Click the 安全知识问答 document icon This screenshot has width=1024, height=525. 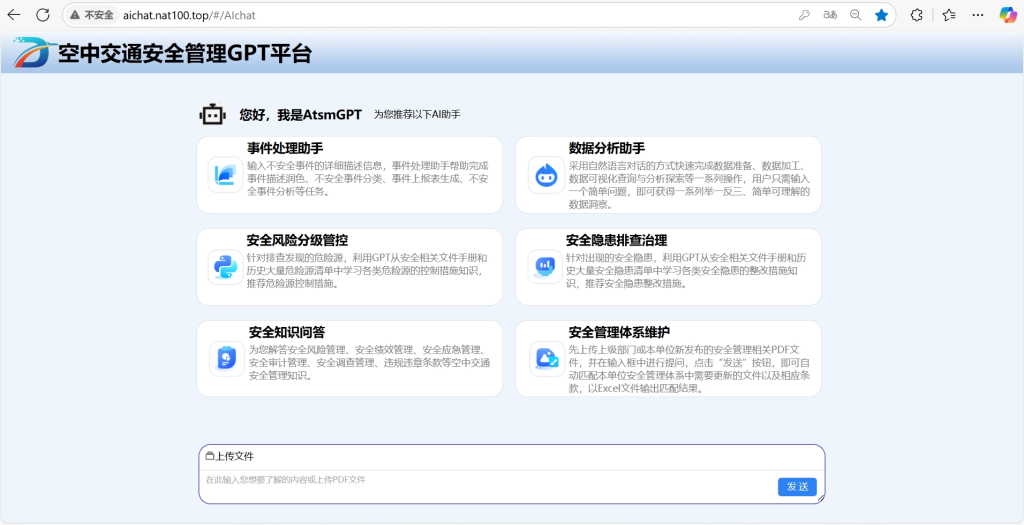tap(226, 357)
